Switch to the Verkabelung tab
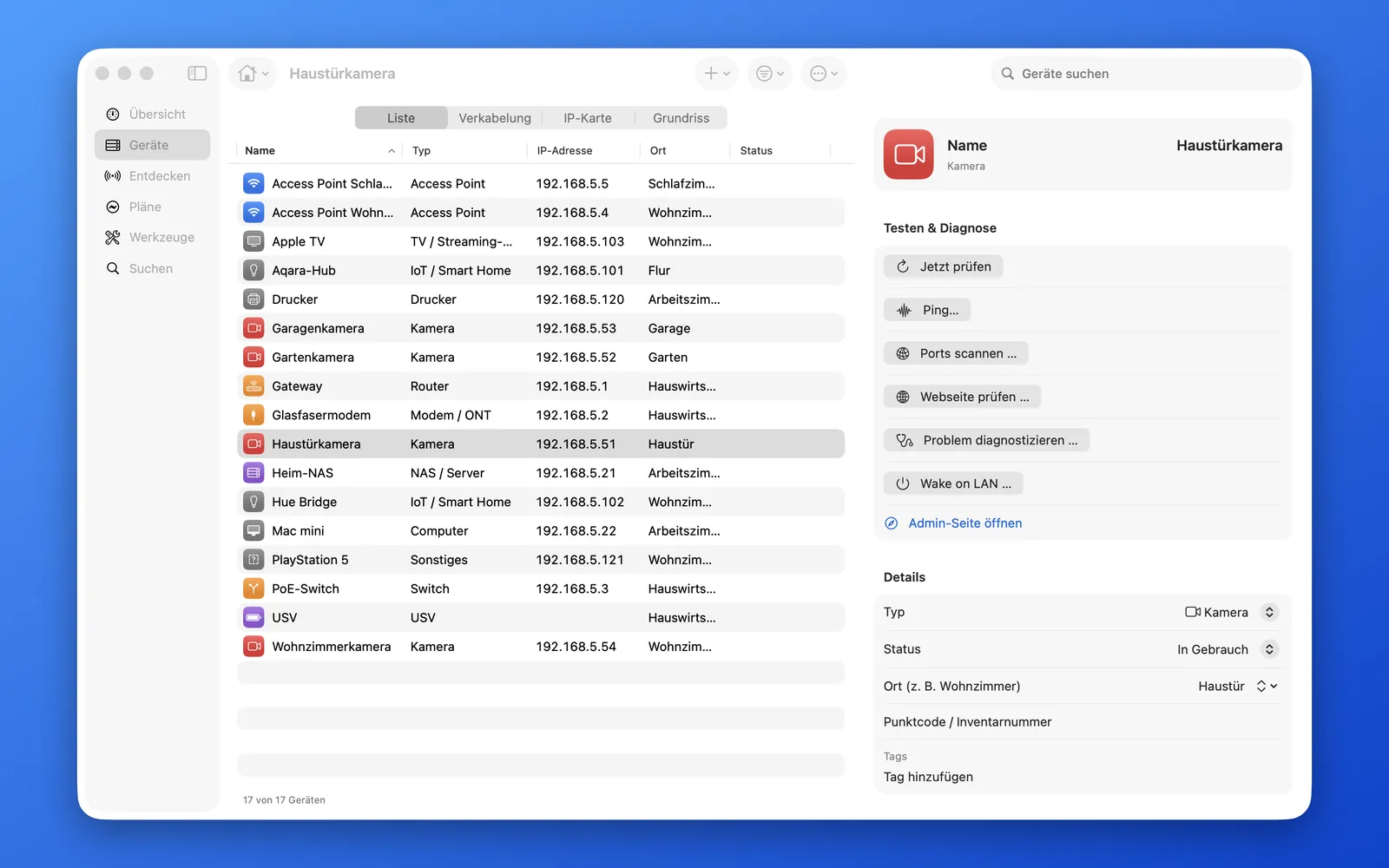Viewport: 1389px width, 868px height. click(x=495, y=118)
